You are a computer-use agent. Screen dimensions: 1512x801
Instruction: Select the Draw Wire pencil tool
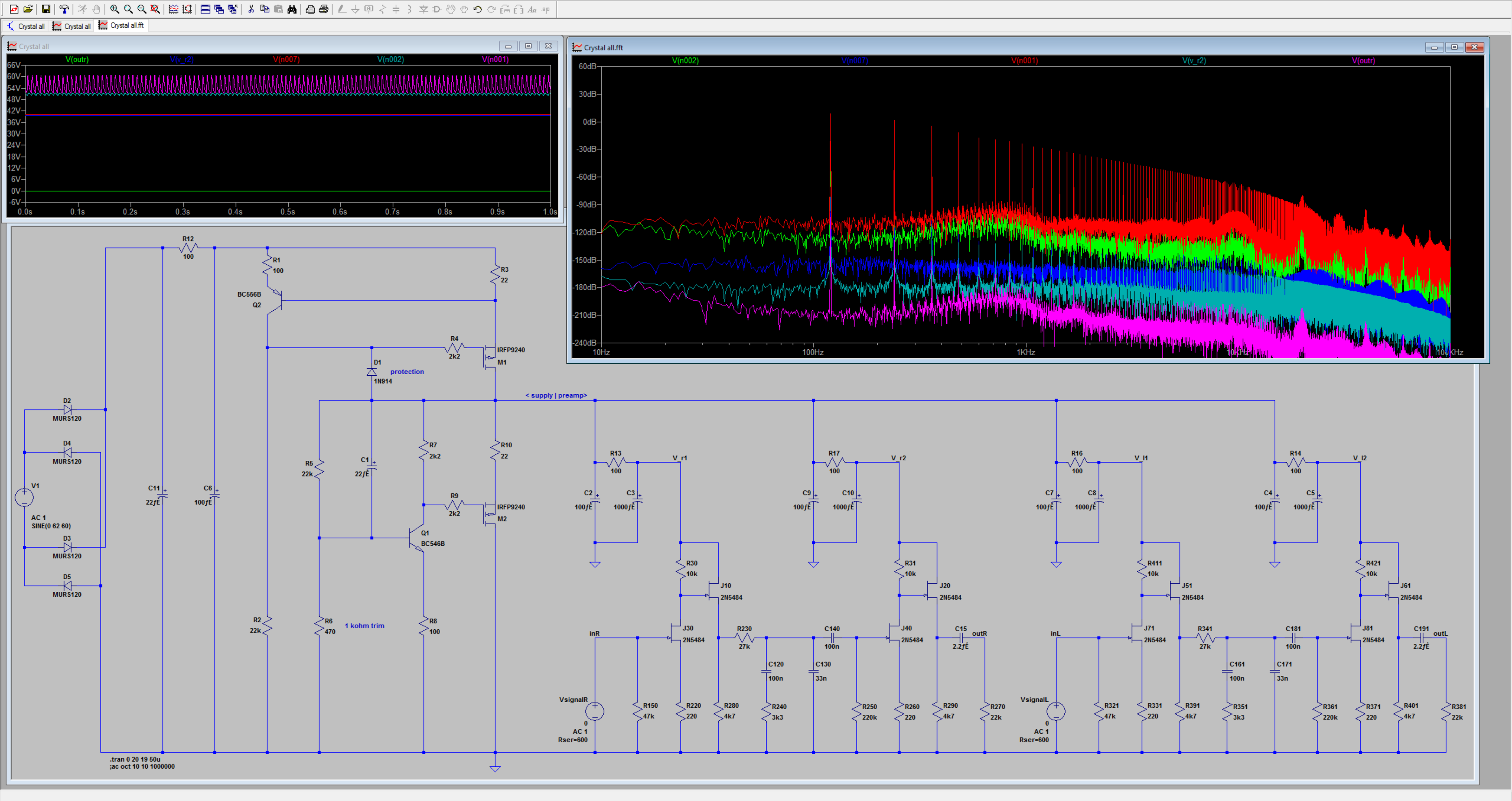click(342, 9)
